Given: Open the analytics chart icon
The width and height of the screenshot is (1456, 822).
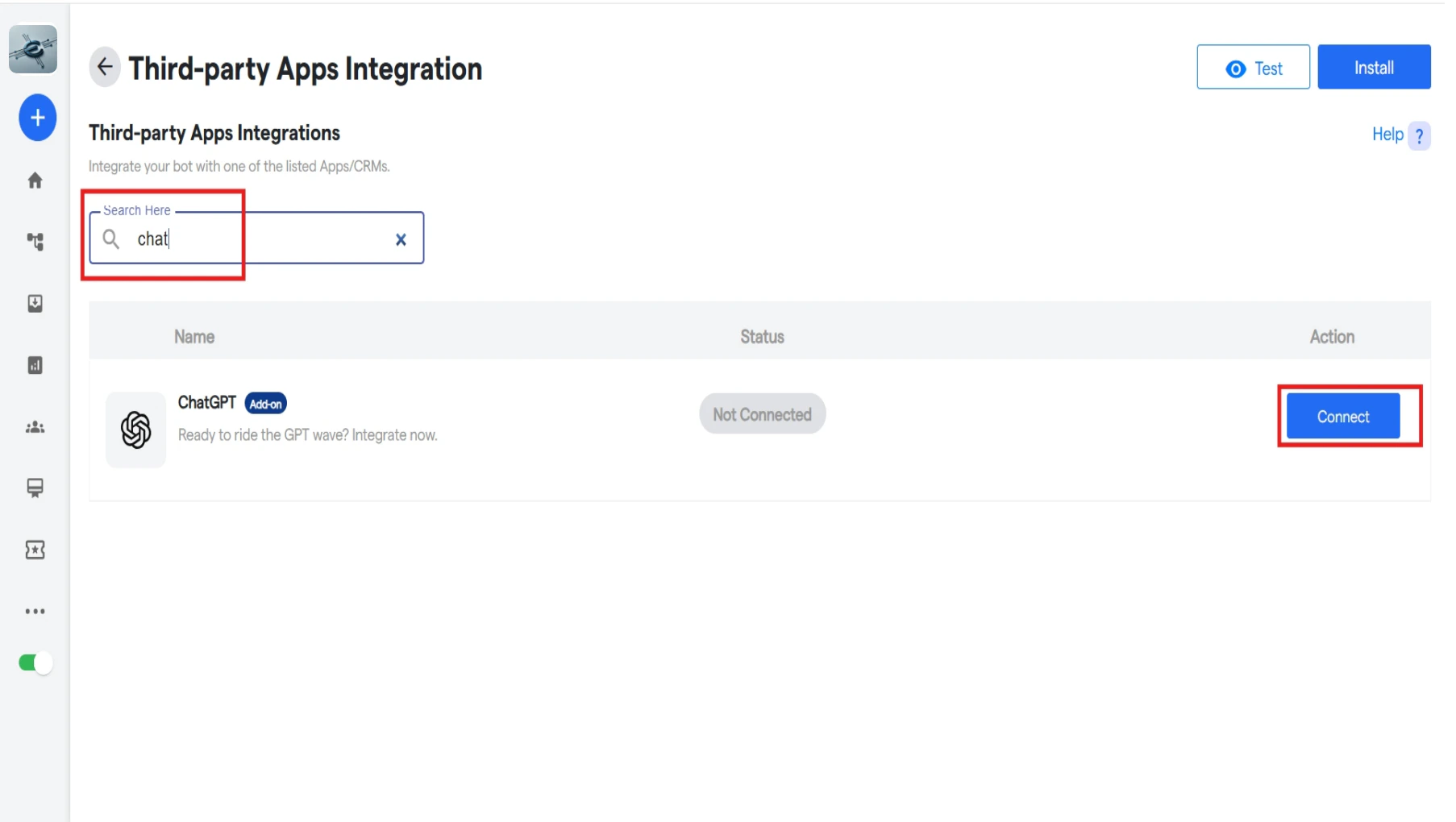Looking at the screenshot, I should [x=35, y=365].
